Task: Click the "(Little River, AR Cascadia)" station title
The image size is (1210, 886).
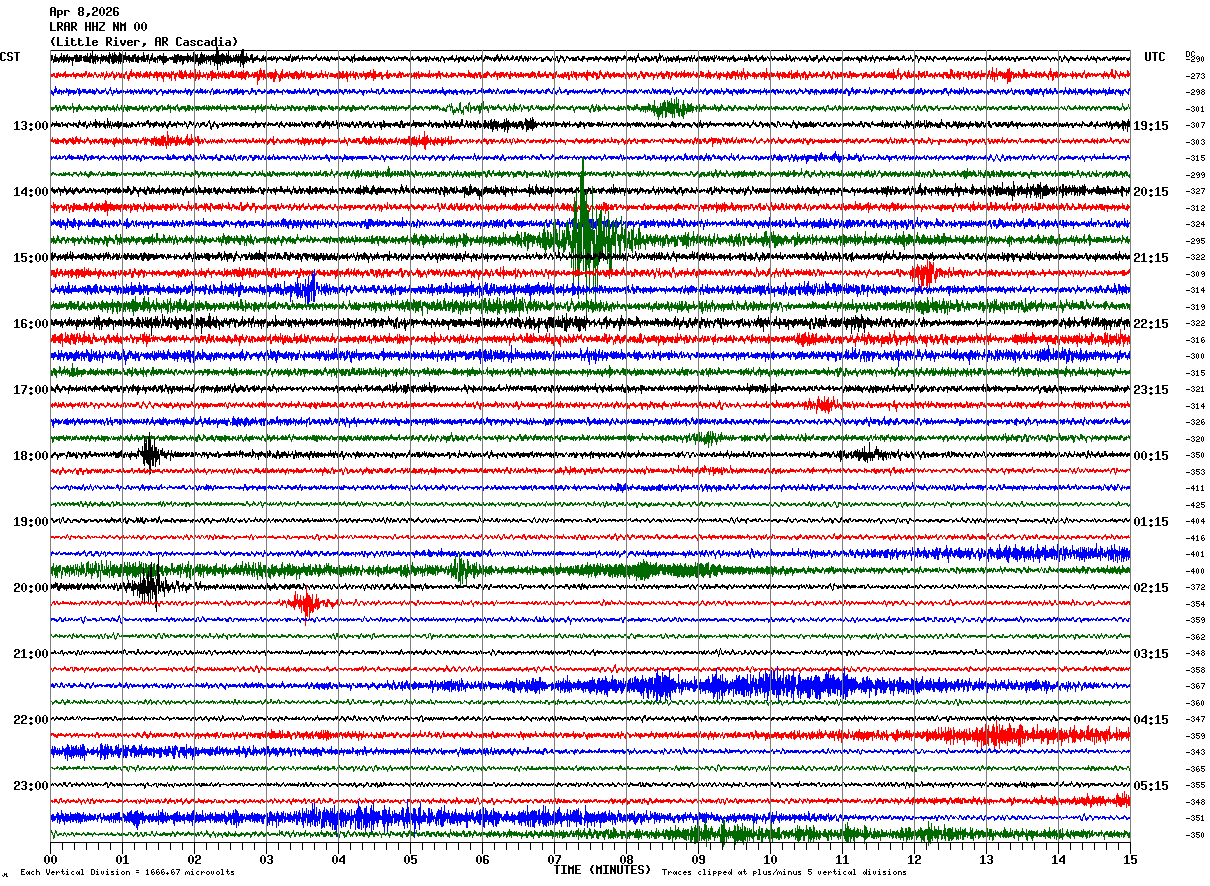Action: coord(144,42)
